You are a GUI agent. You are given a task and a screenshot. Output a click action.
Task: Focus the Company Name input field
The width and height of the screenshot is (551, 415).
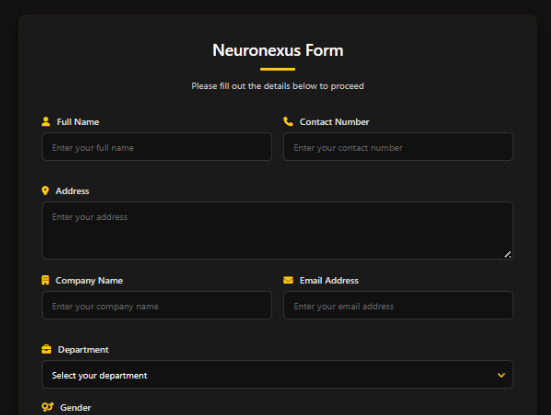tap(157, 305)
